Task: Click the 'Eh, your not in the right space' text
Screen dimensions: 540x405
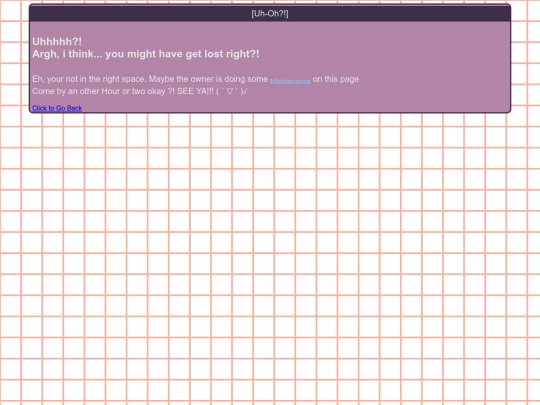Action: (88, 79)
